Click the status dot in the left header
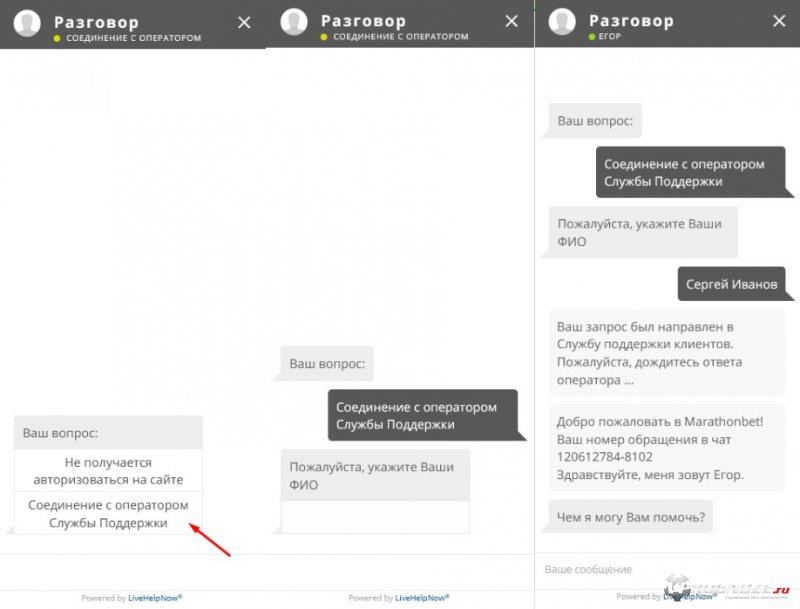Image resolution: width=800 pixels, height=609 pixels. (57, 38)
